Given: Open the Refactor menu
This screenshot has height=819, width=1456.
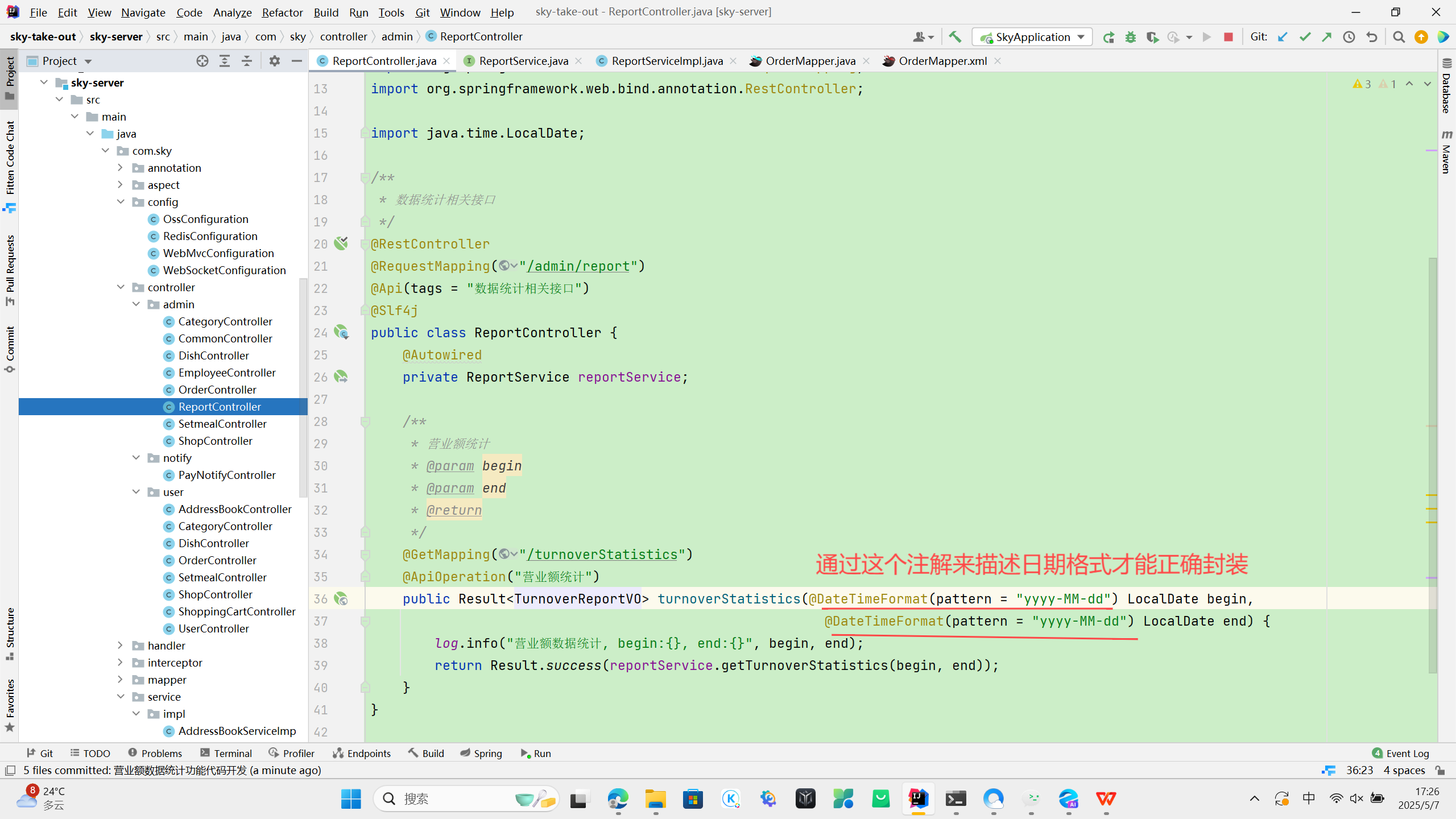Looking at the screenshot, I should 282,12.
